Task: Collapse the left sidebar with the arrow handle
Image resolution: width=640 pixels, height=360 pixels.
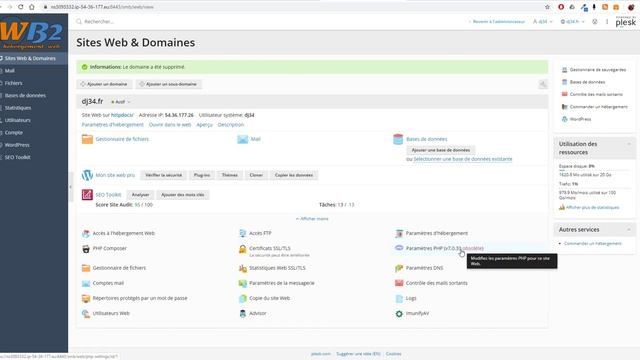Action: click(70, 187)
